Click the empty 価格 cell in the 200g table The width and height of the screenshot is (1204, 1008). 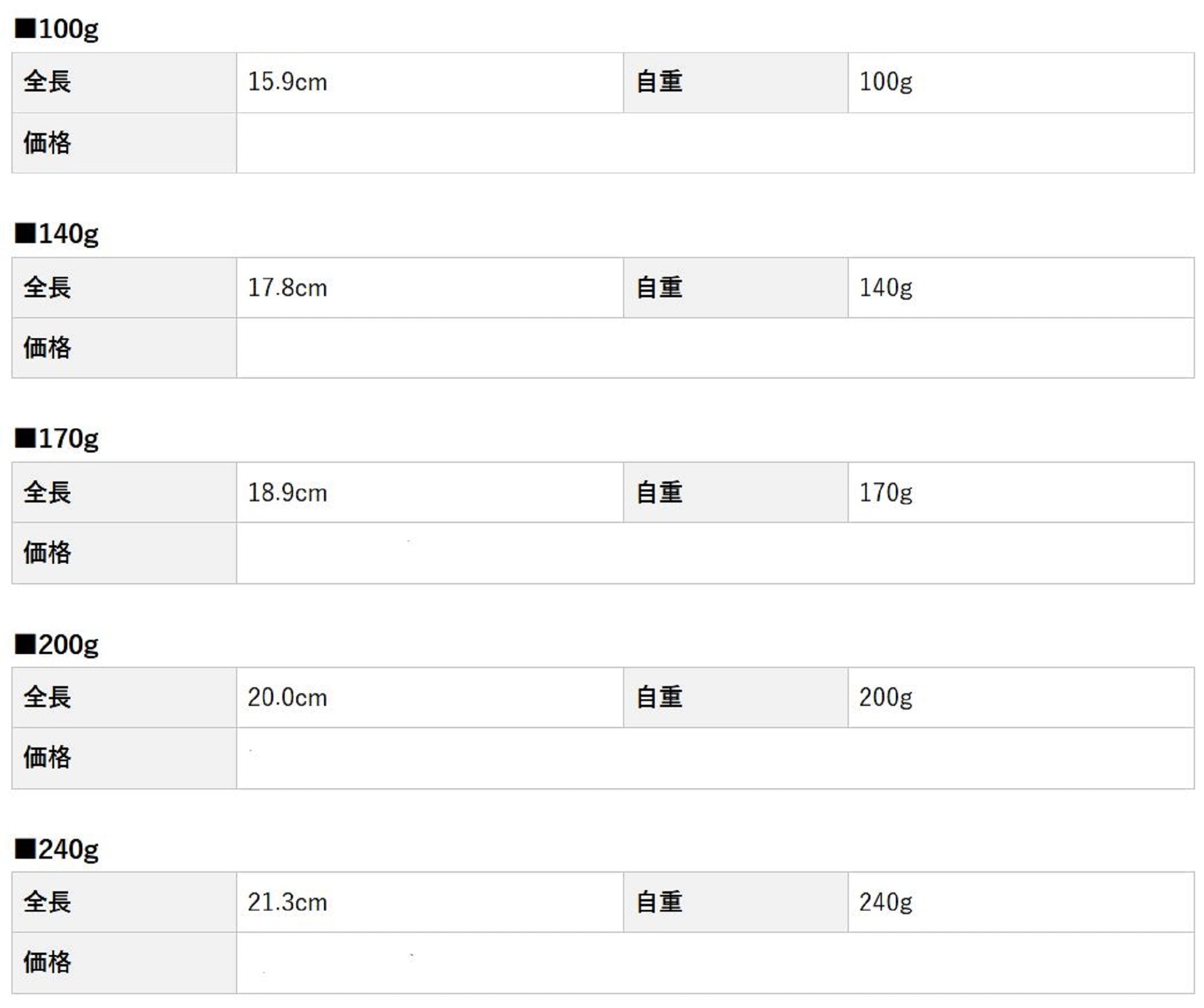715,758
